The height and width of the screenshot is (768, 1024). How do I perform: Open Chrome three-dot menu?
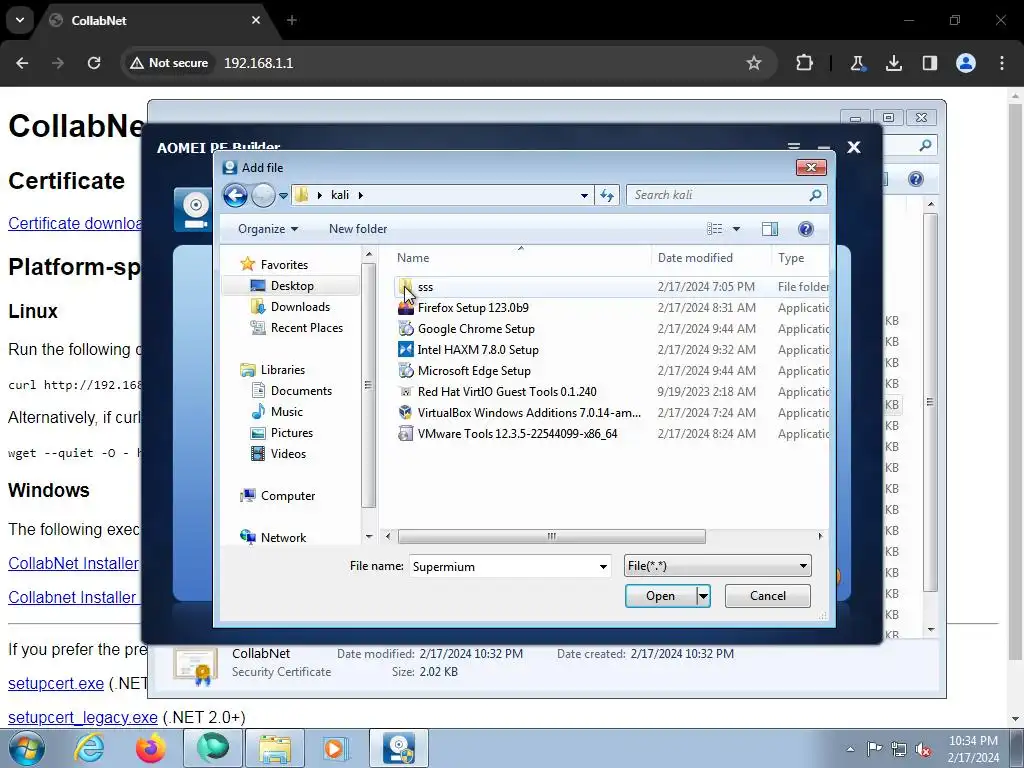click(x=1002, y=63)
